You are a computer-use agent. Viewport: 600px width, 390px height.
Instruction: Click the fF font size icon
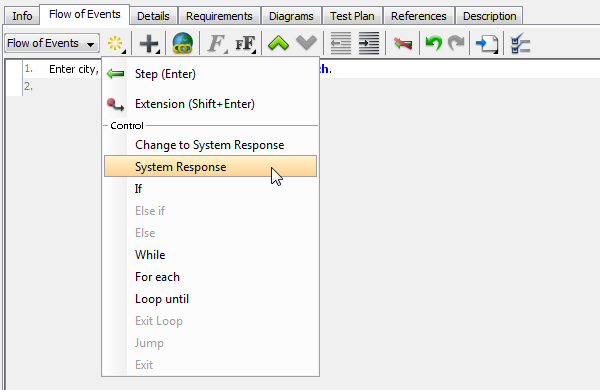245,43
